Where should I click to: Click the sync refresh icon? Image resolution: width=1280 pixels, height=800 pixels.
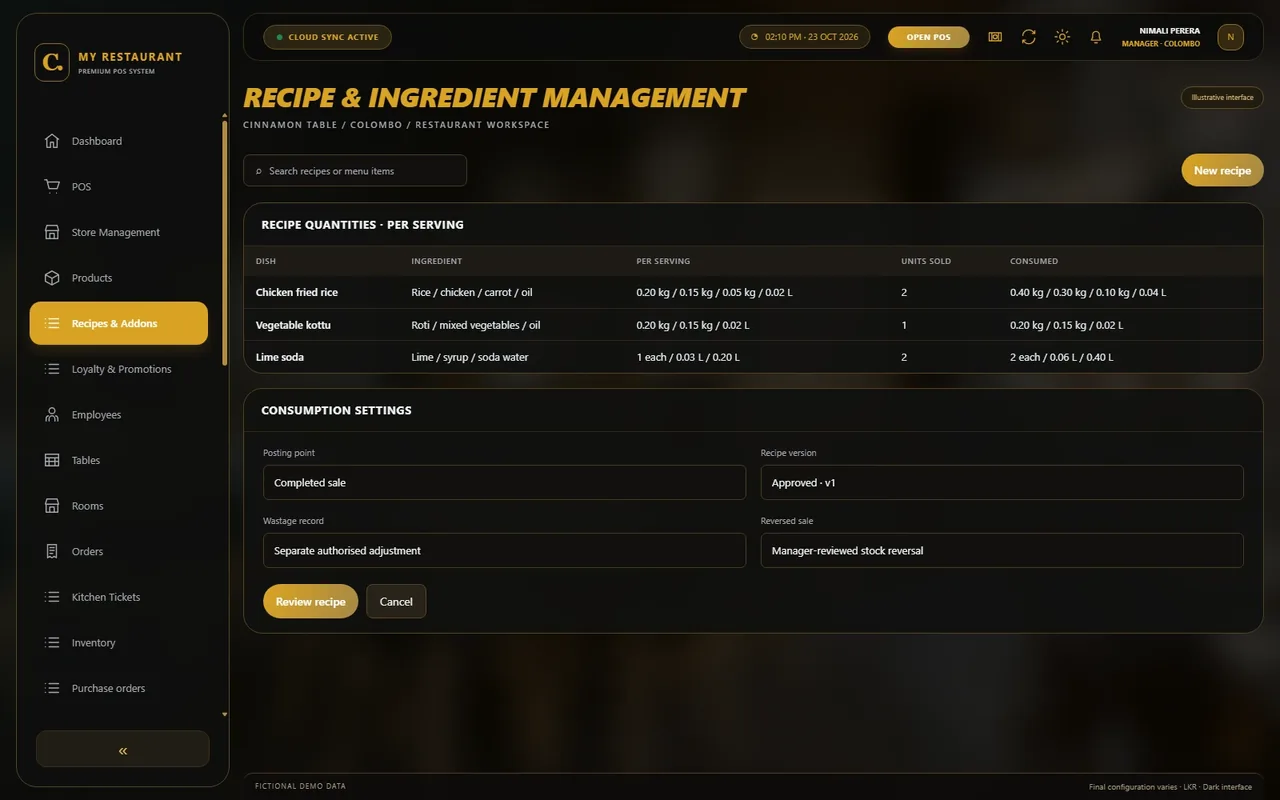[1028, 37]
